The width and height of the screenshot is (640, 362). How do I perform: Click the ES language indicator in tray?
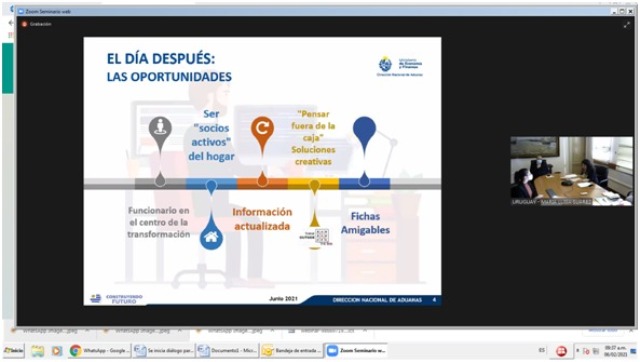click(x=542, y=350)
